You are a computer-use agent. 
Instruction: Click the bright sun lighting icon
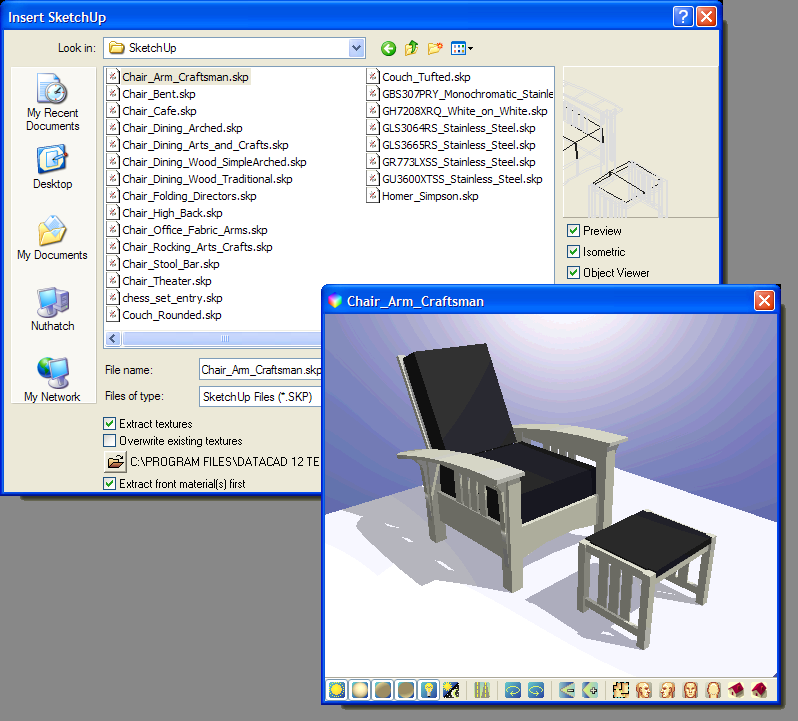[336, 690]
